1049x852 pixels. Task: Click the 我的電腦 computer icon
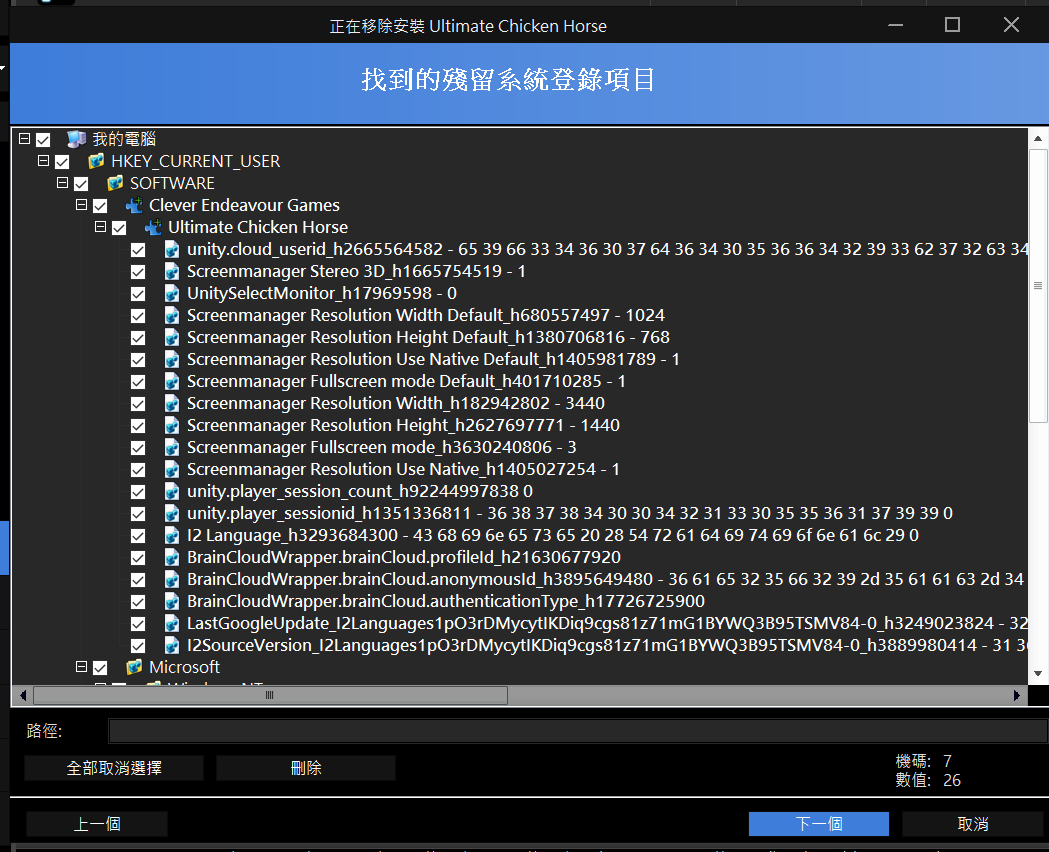click(76, 139)
